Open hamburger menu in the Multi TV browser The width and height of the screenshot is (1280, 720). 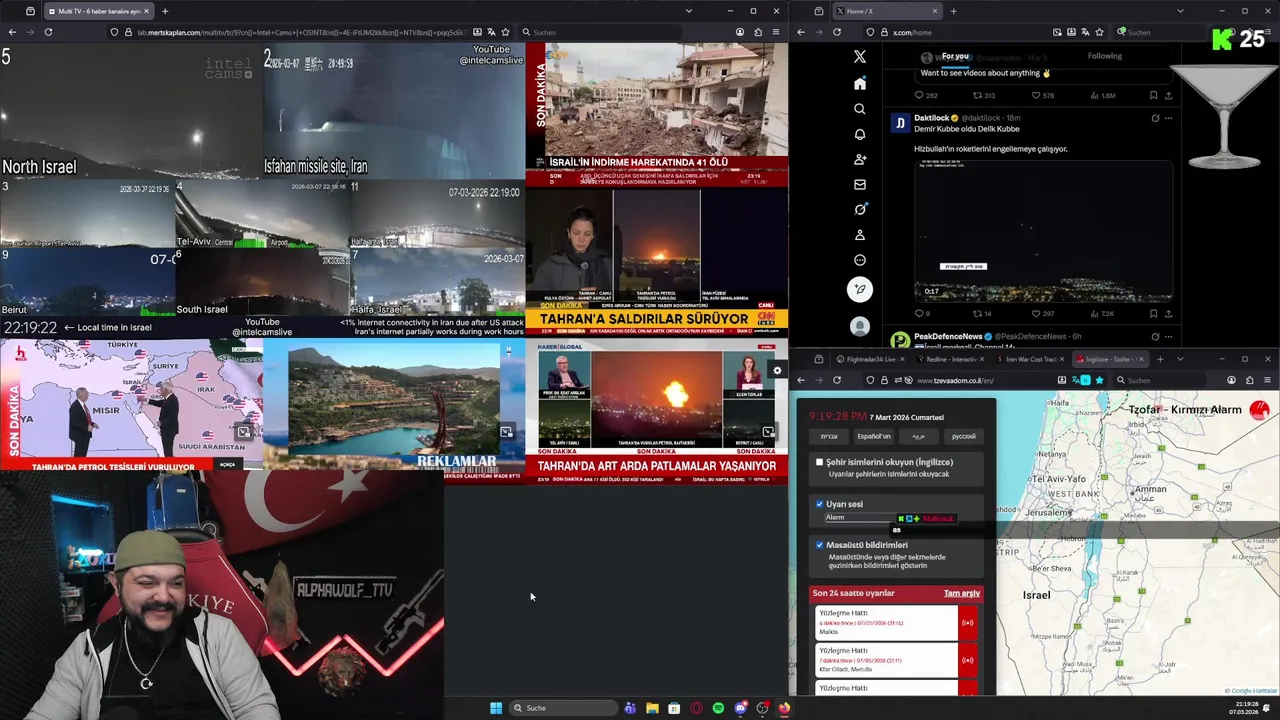[x=776, y=32]
